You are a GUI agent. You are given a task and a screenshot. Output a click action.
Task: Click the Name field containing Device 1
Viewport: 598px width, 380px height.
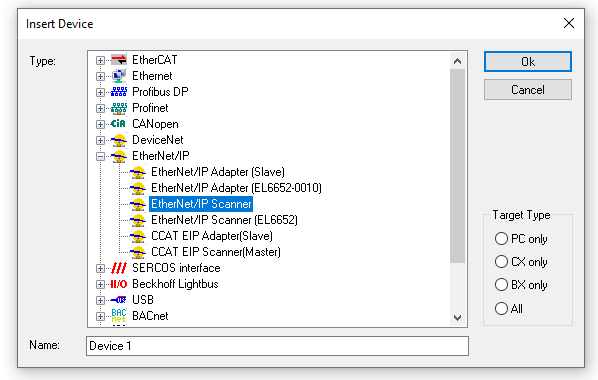tap(277, 346)
